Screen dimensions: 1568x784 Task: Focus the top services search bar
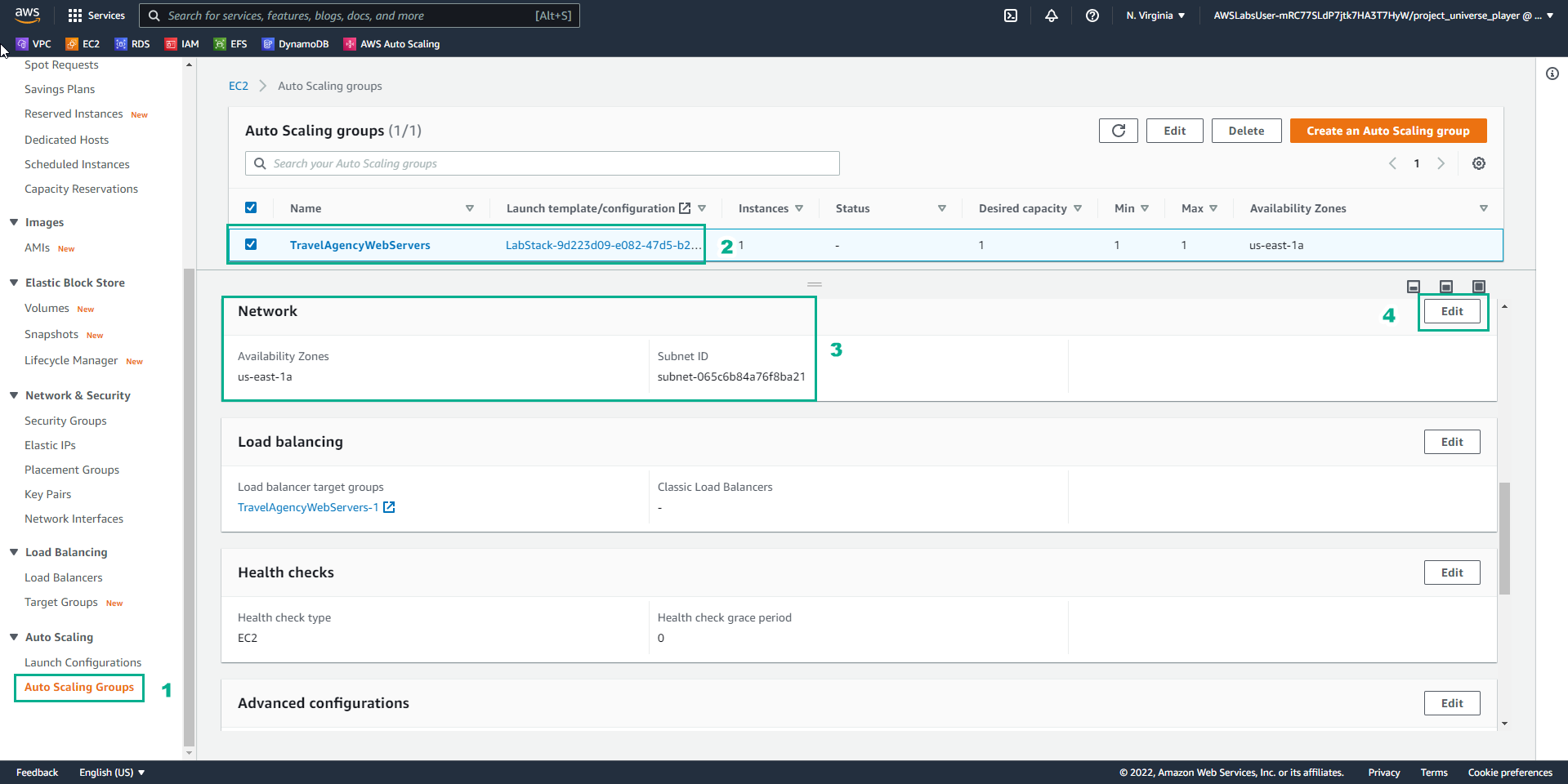tap(360, 16)
